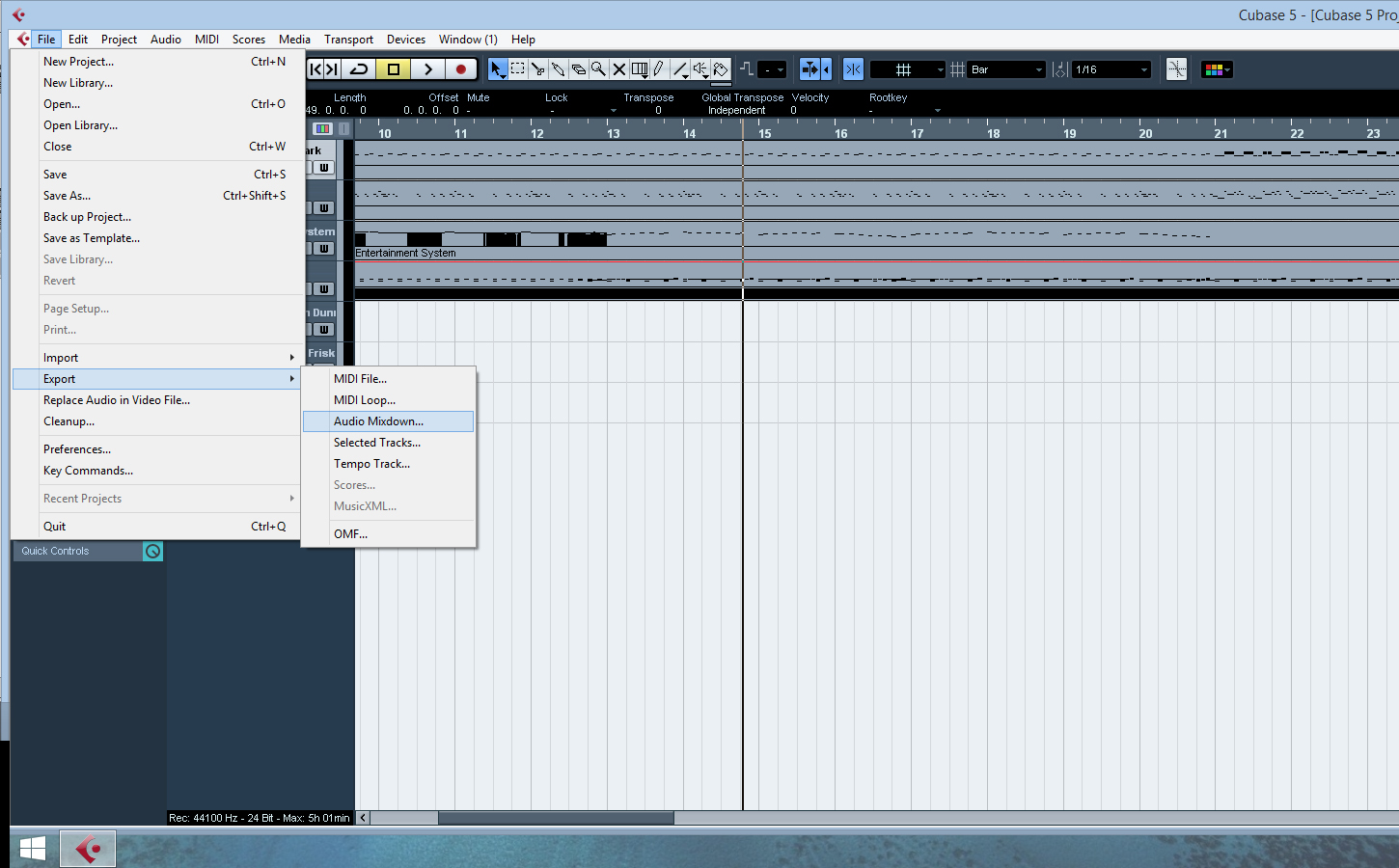Click the horizontal scrollbar thumb
1399x868 pixels.
556,818
